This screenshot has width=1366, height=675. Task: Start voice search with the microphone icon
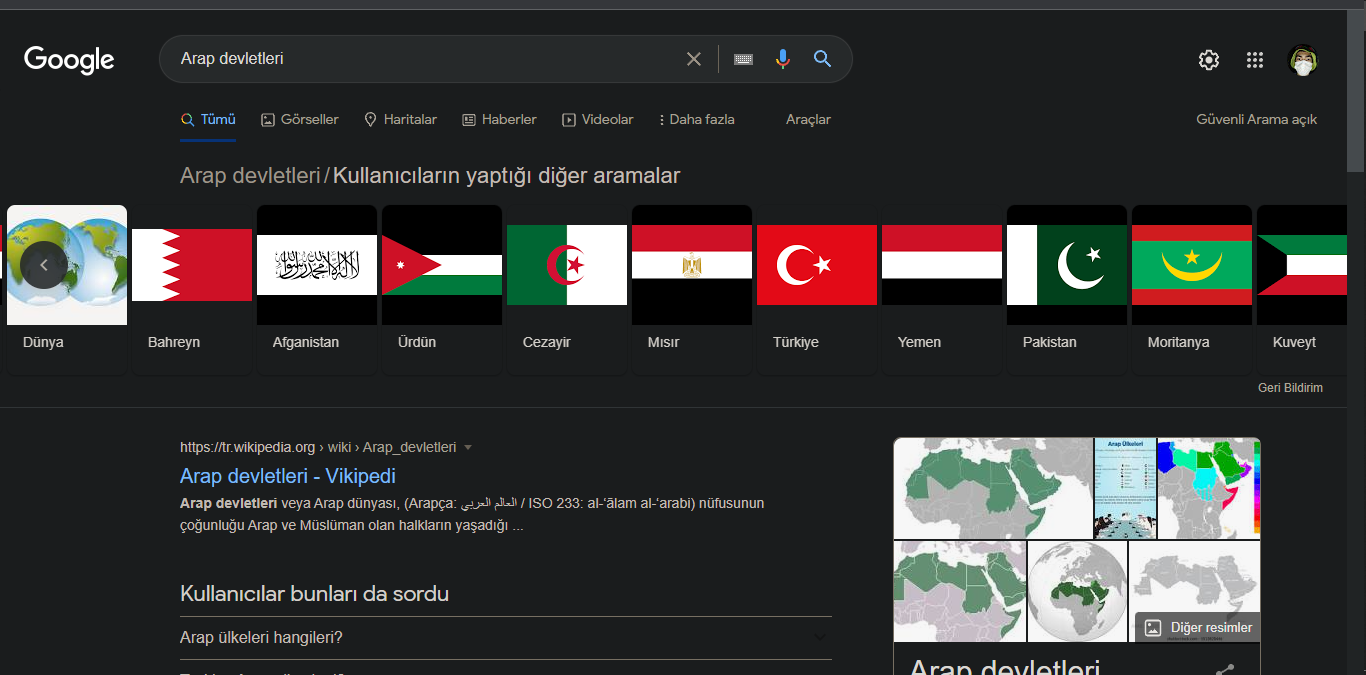783,59
